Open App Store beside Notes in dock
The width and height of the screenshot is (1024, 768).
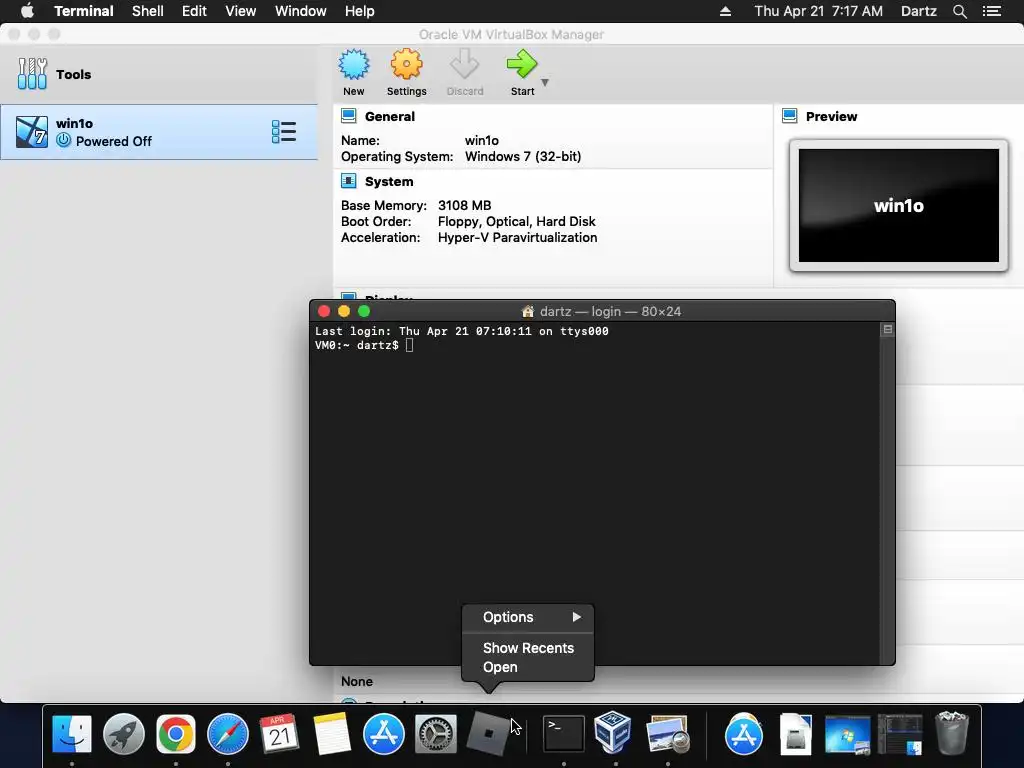[x=383, y=733]
